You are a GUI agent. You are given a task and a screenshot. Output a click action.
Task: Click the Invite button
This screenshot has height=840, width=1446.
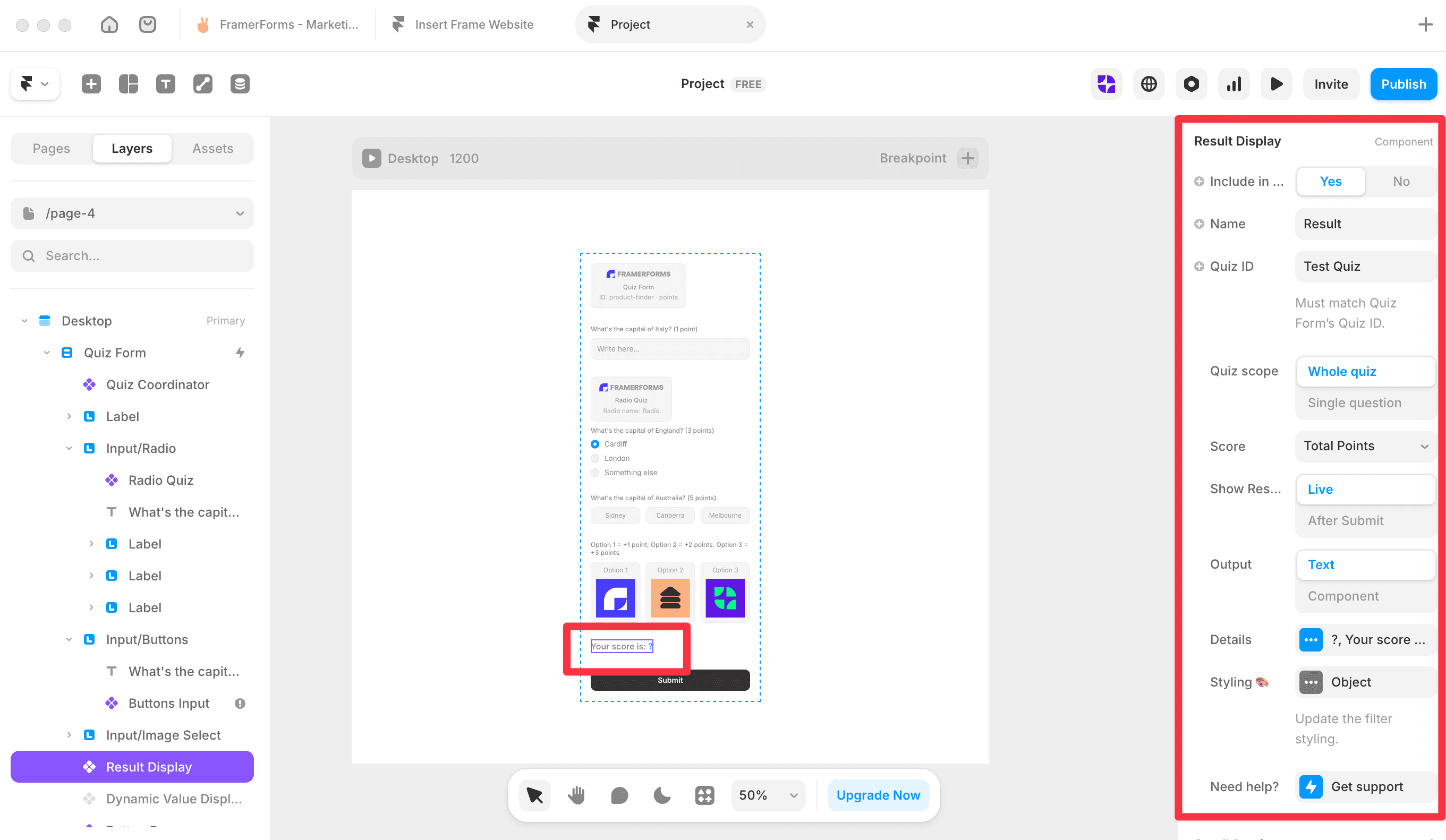click(x=1331, y=84)
